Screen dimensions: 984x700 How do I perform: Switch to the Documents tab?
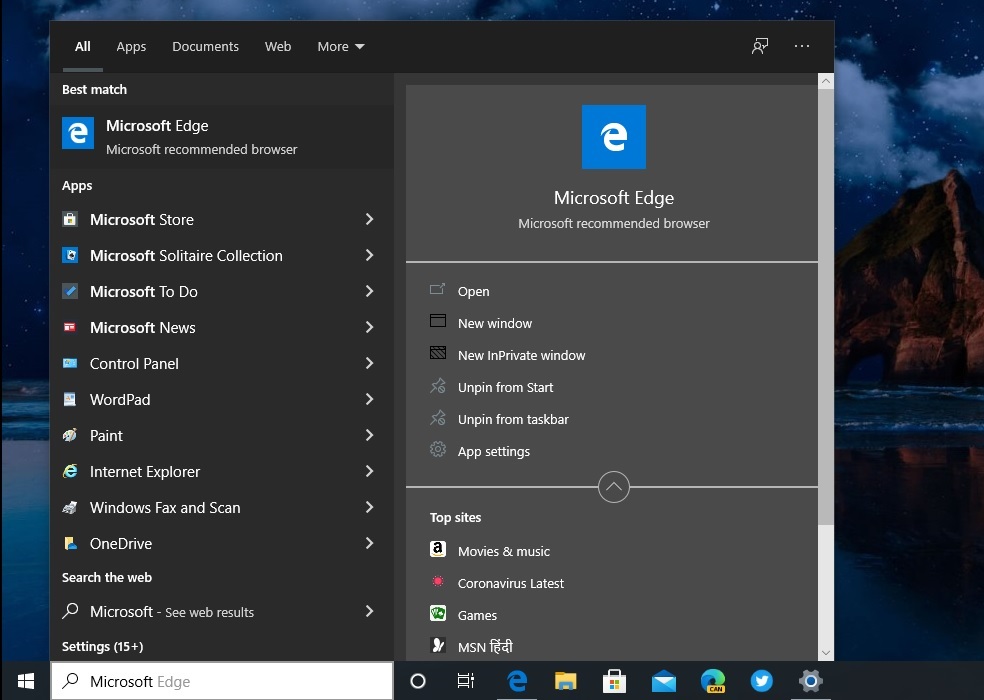click(205, 46)
